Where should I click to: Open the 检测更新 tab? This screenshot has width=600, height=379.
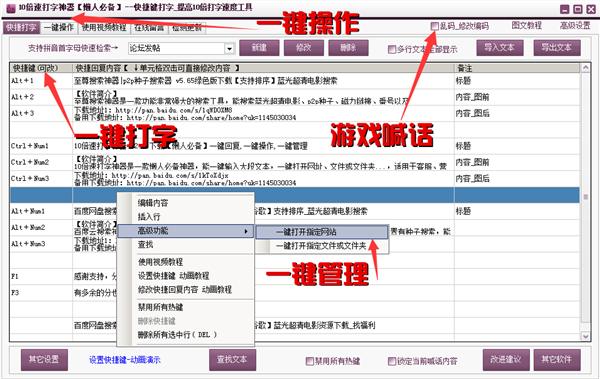(x=187, y=28)
